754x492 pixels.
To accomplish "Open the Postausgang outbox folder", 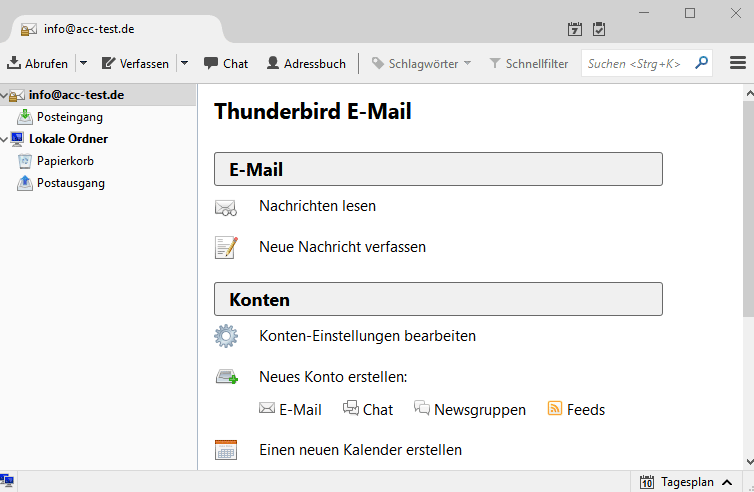I will pyautogui.click(x=71, y=183).
